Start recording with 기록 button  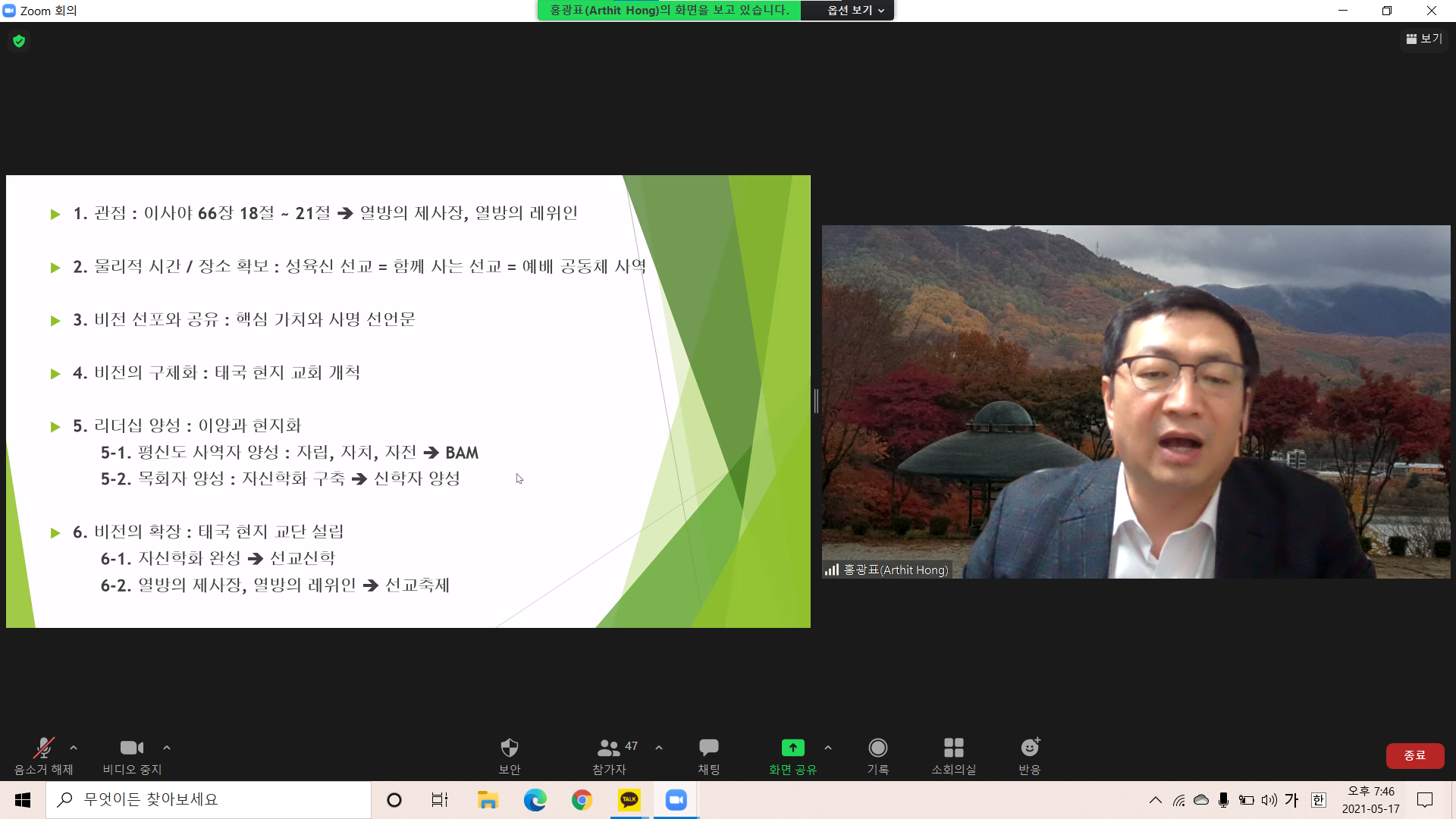[877, 755]
